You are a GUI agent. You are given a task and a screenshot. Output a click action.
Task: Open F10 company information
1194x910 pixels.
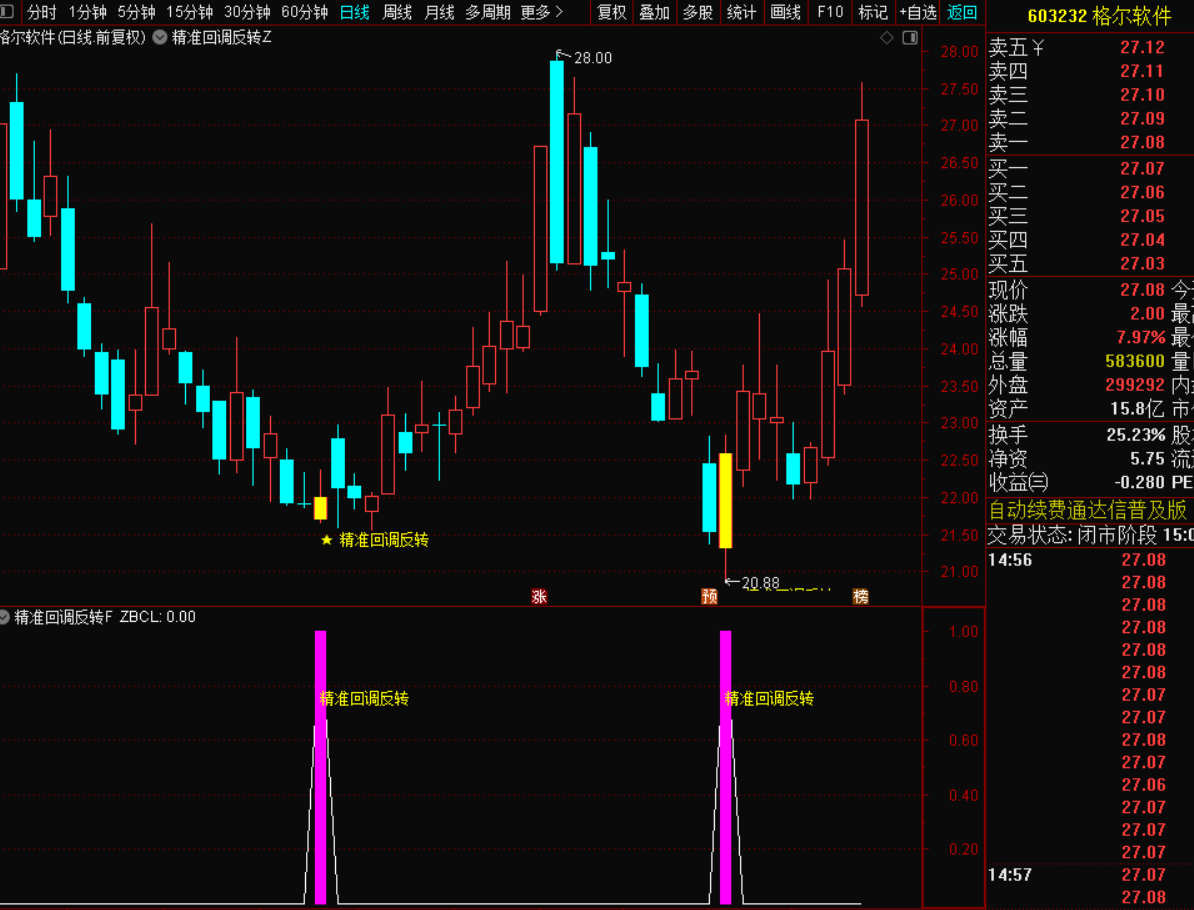[x=830, y=12]
